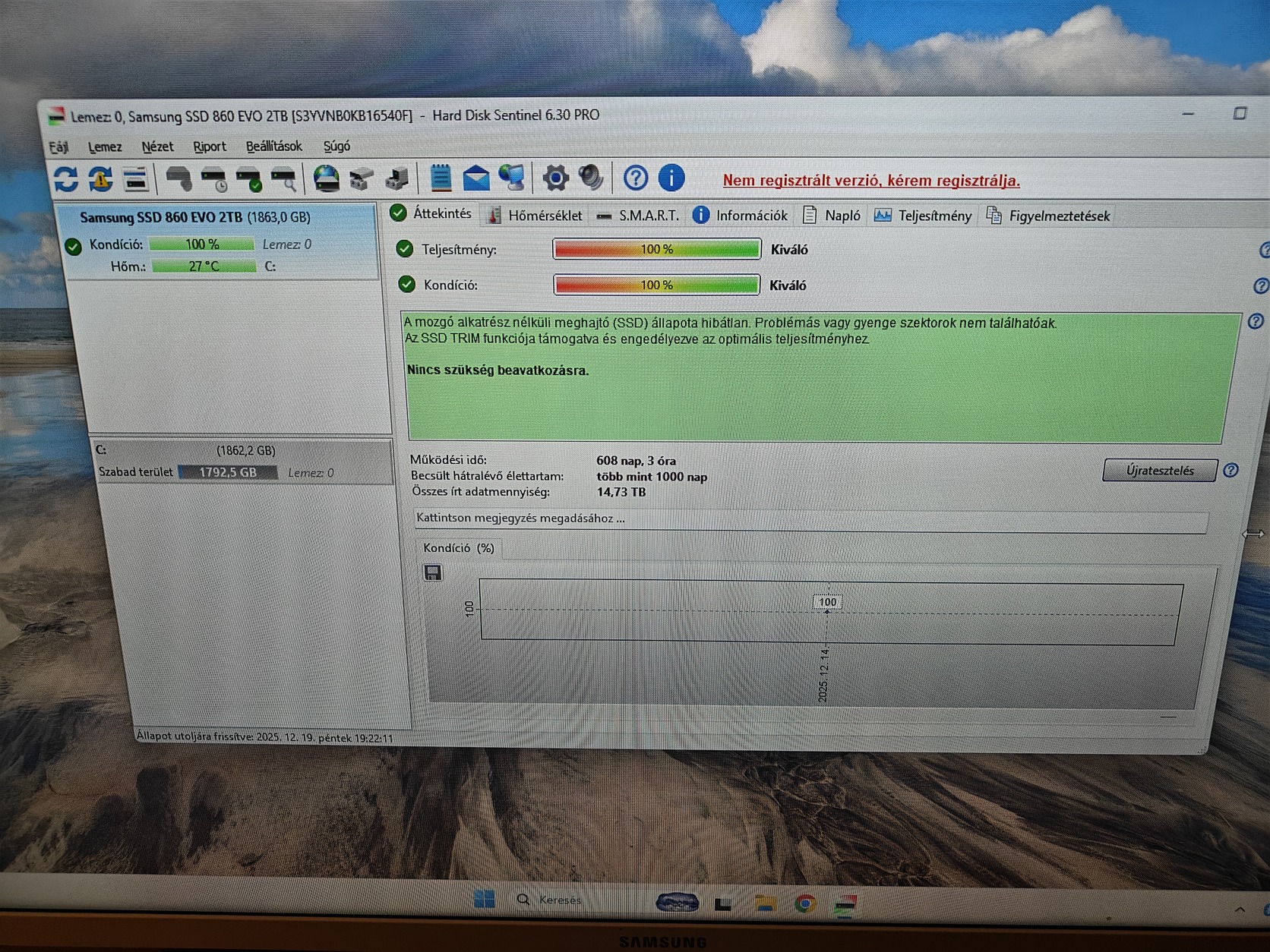Click the two gray drives toolbar icon
The image size is (1270, 952).
tap(362, 179)
